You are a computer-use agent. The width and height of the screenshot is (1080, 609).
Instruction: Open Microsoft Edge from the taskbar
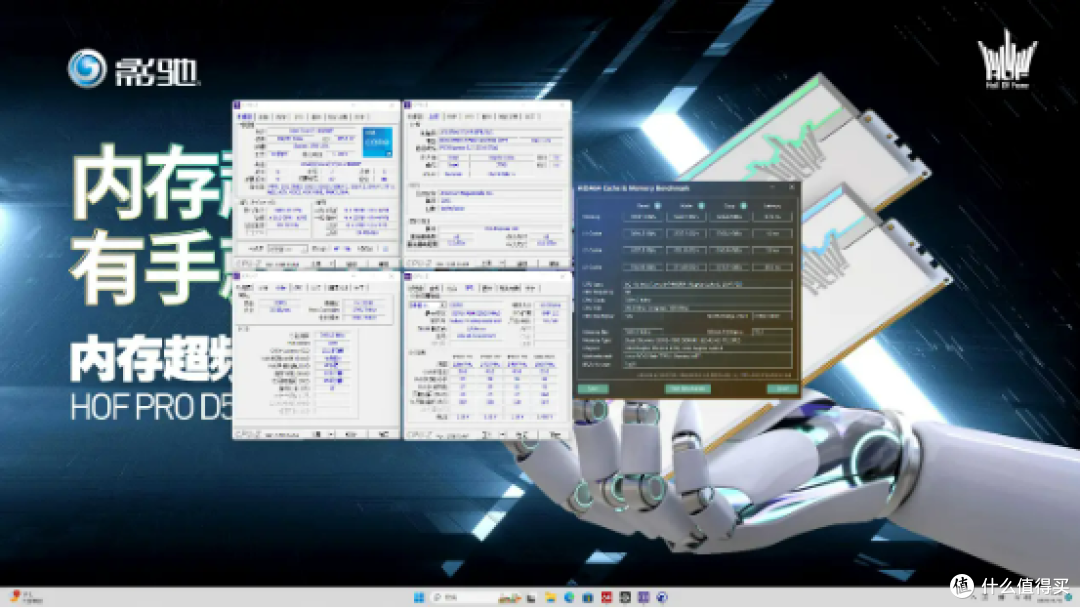(x=569, y=597)
